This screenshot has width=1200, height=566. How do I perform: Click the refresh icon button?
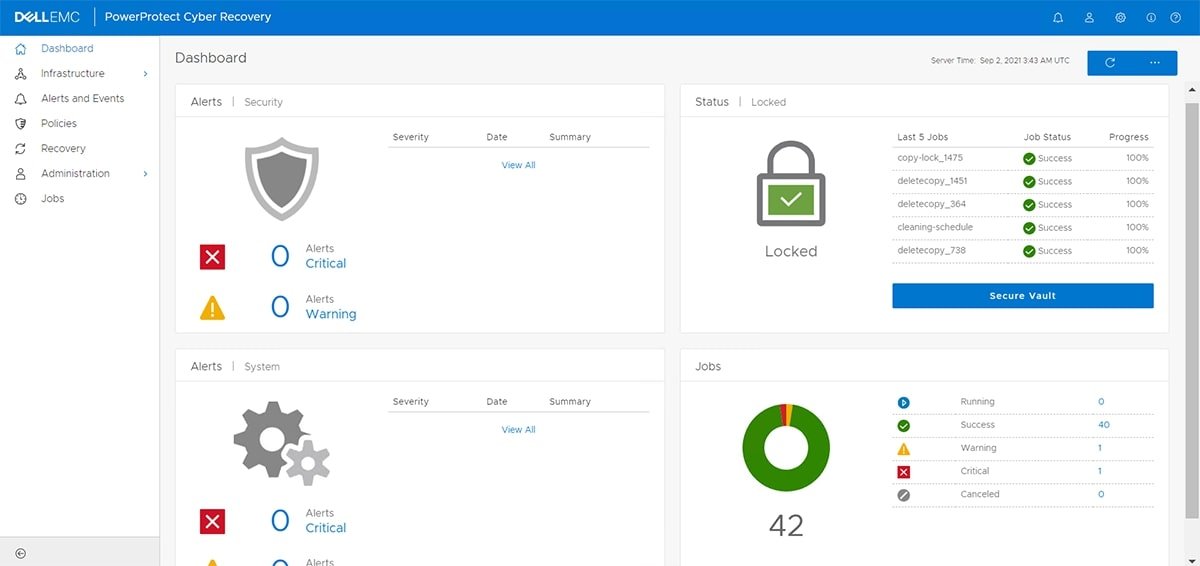pyautogui.click(x=1110, y=62)
